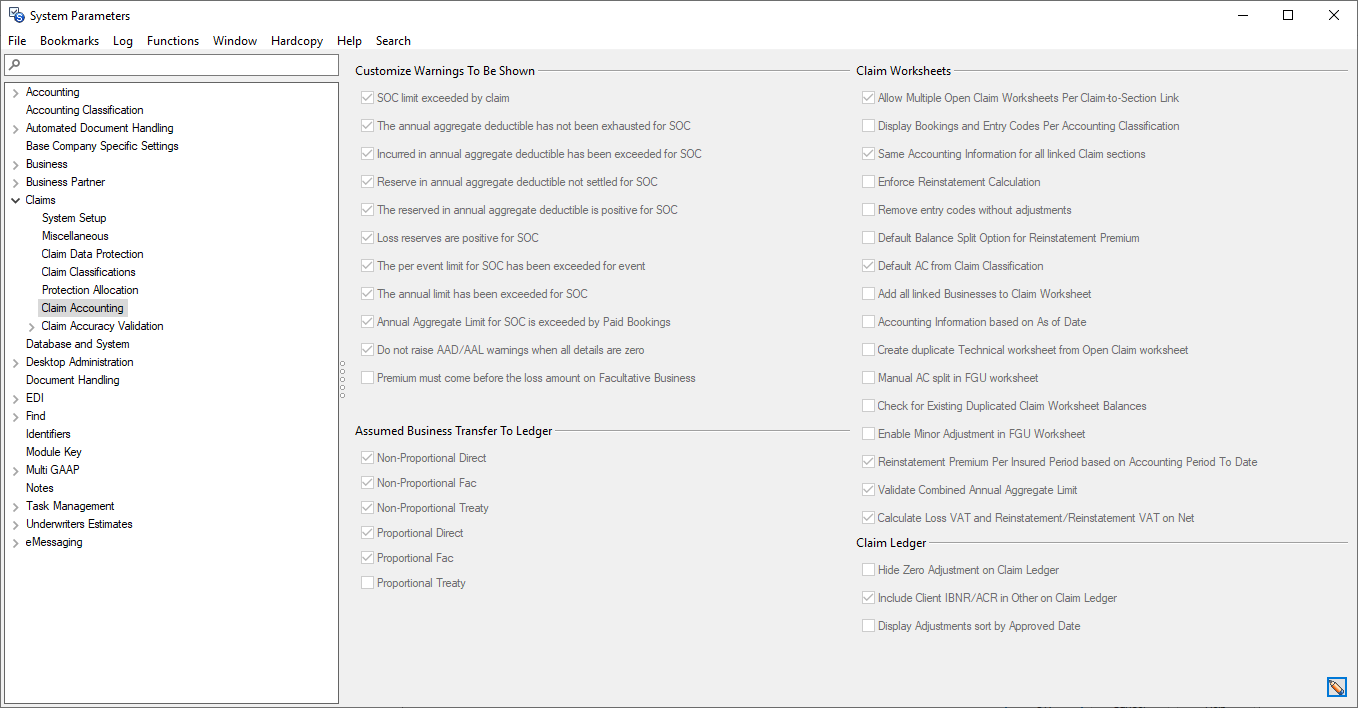
Task: Check 'Manual AC split in FGU worksheet'
Action: pos(868,377)
